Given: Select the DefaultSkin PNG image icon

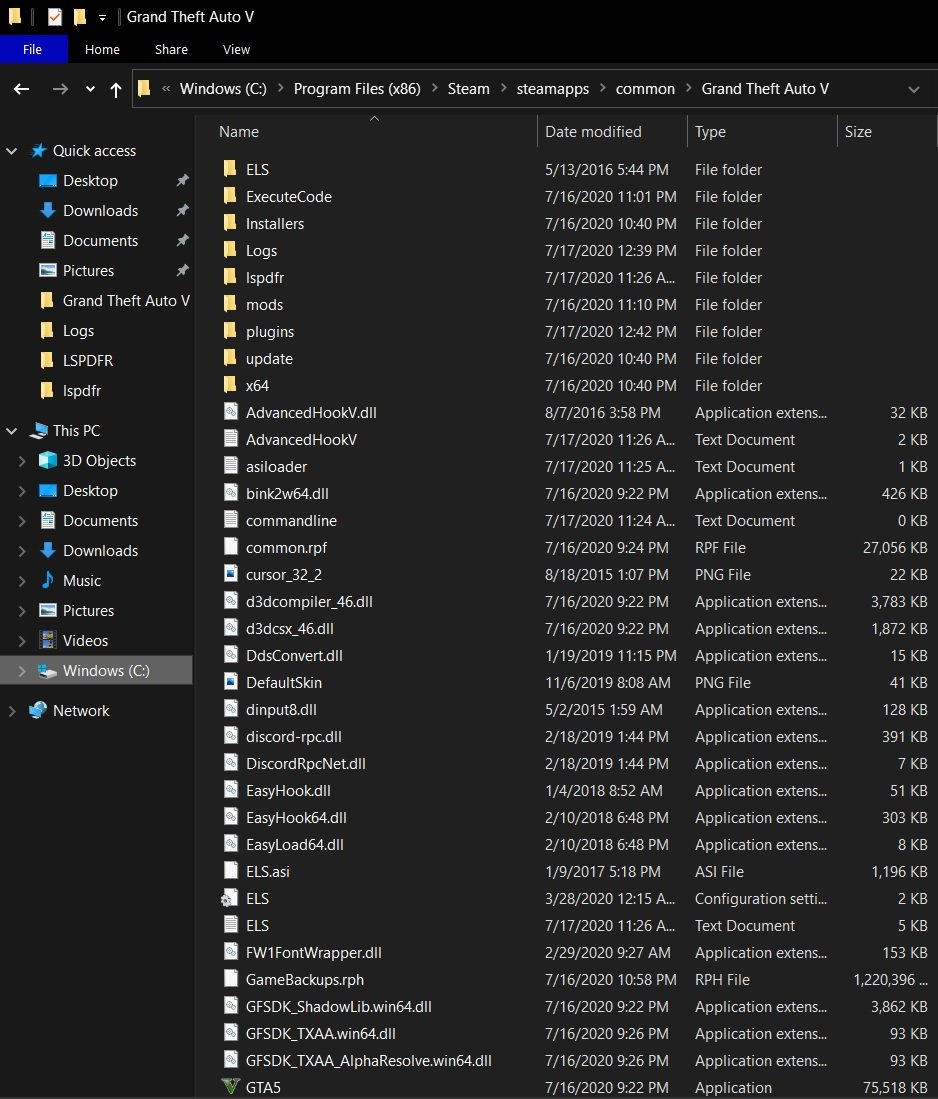Looking at the screenshot, I should (x=231, y=681).
